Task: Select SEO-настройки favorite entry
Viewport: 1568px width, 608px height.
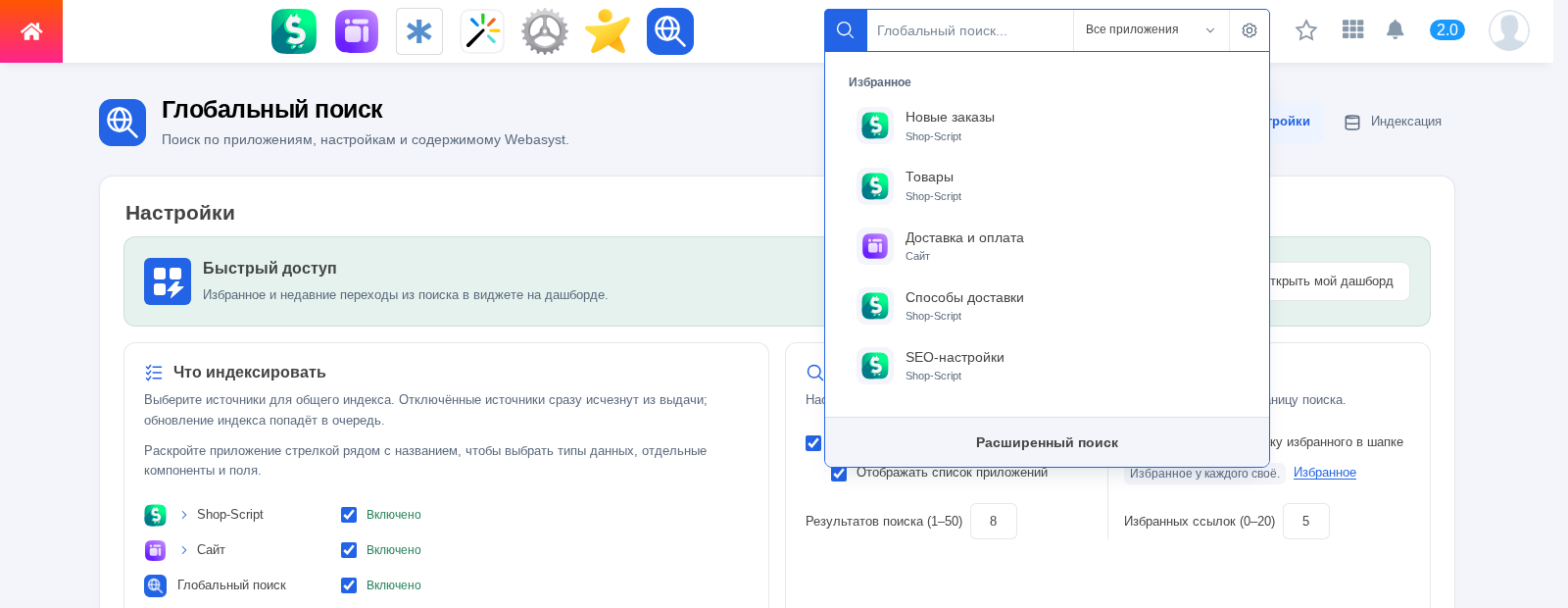Action: point(1047,366)
